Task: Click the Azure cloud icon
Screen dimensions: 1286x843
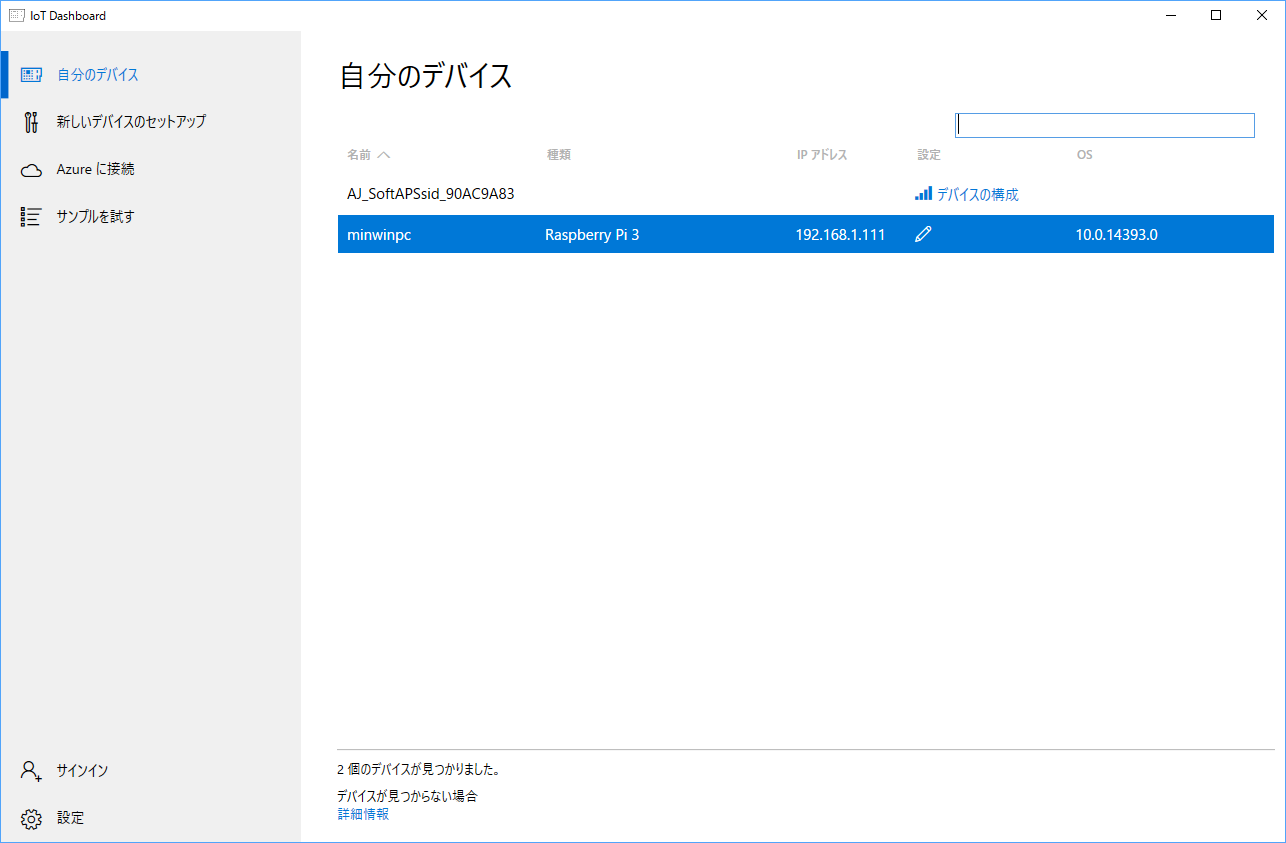Action: coord(31,170)
